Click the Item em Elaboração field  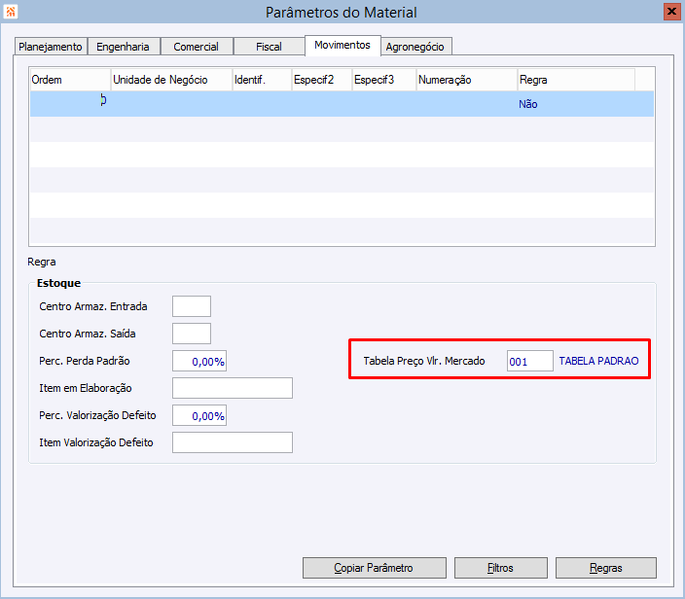(x=232, y=388)
